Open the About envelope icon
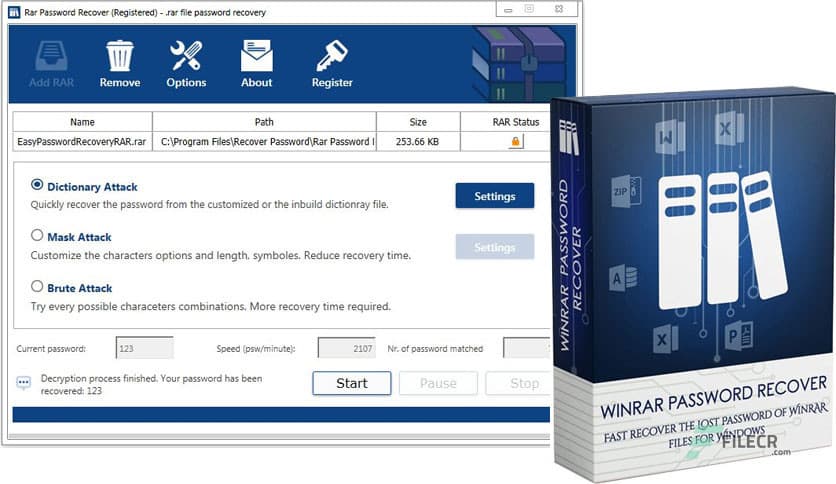The height and width of the screenshot is (484, 836). tap(256, 56)
